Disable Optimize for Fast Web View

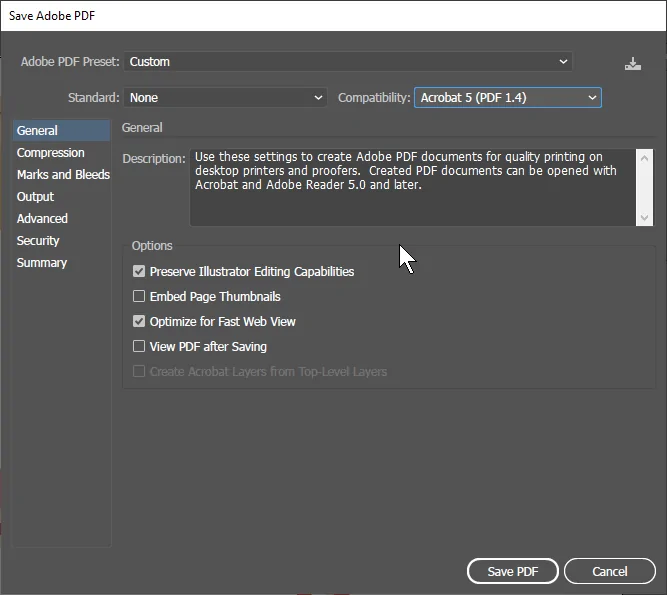tap(140, 322)
